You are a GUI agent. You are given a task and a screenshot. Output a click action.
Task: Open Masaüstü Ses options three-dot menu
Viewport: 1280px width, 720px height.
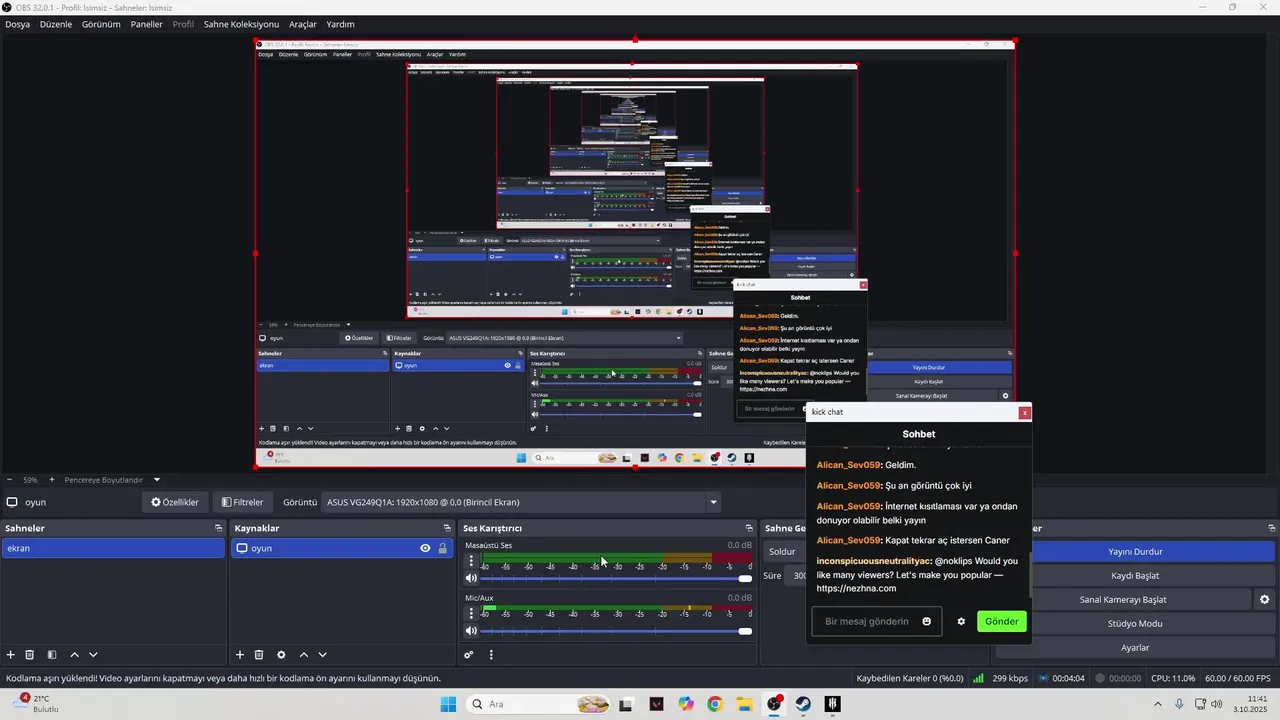471,561
